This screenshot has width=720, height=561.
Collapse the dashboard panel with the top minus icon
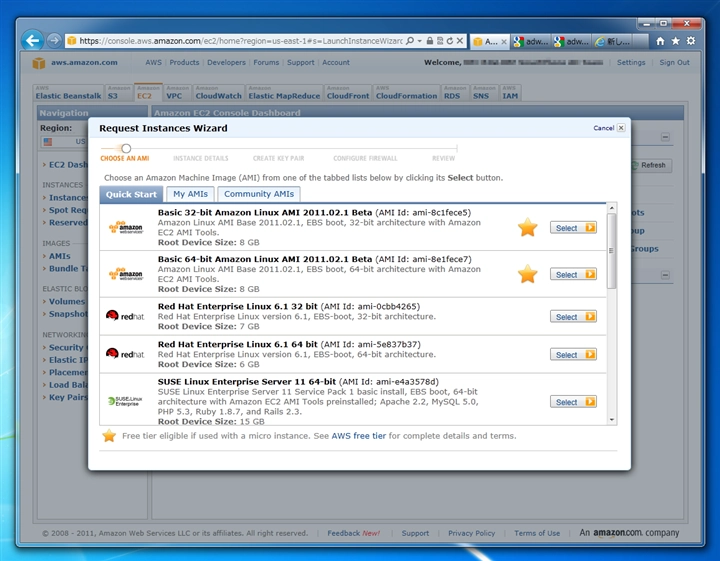665,137
